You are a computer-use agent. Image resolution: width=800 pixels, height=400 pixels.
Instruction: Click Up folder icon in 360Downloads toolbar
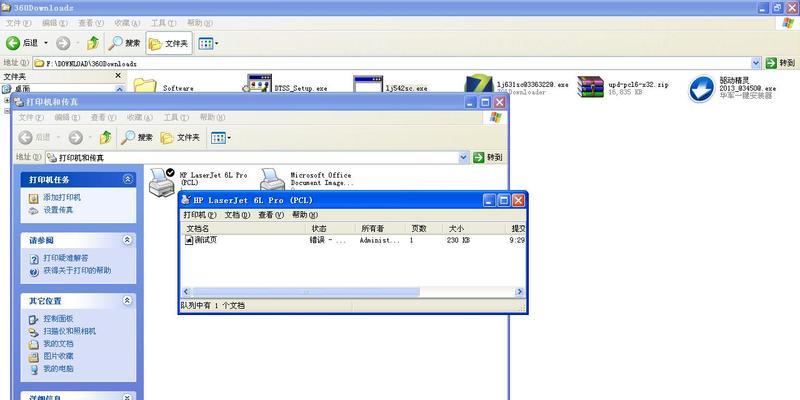tap(92, 43)
